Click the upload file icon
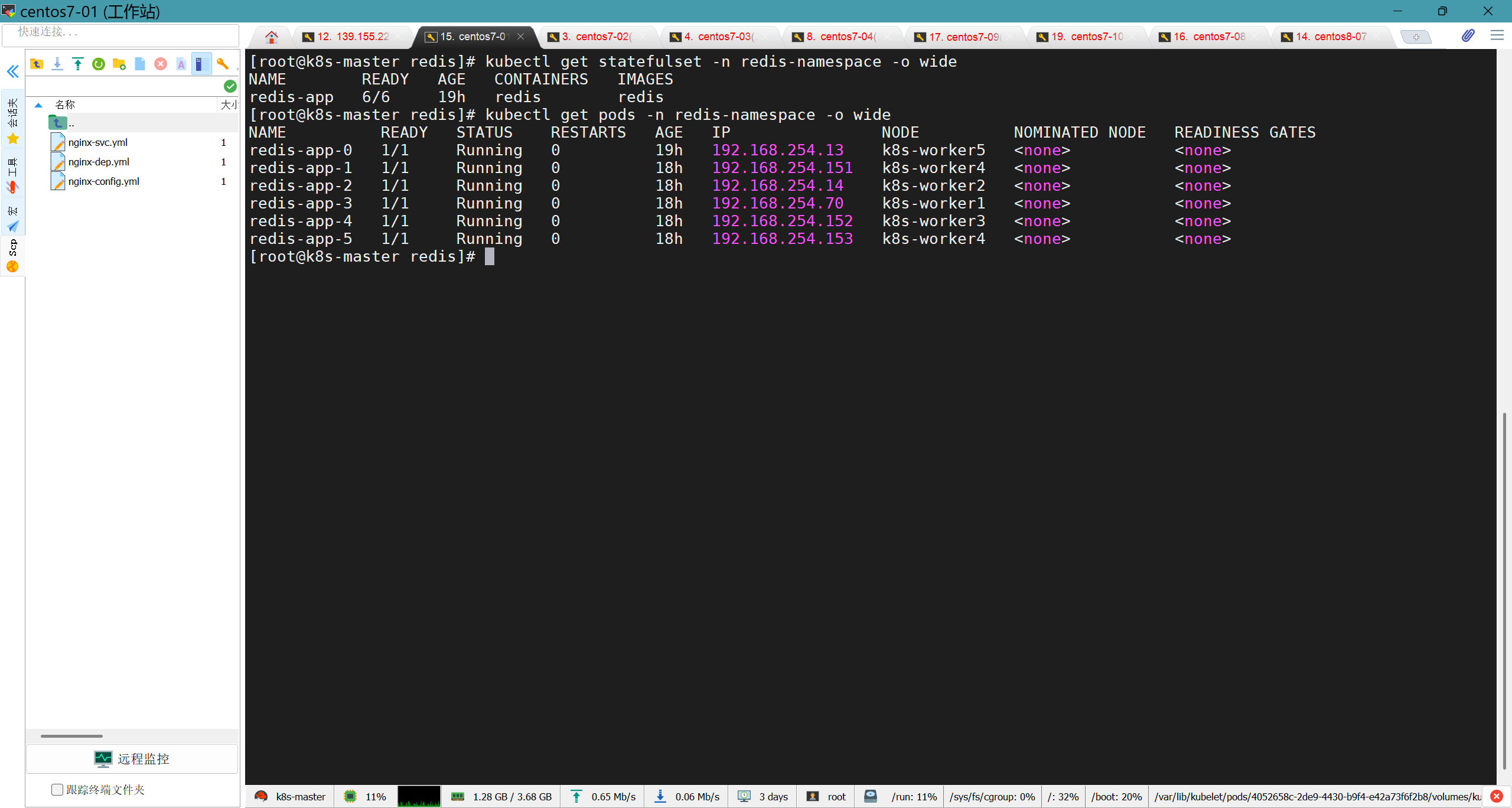The height and width of the screenshot is (808, 1512). (x=78, y=64)
